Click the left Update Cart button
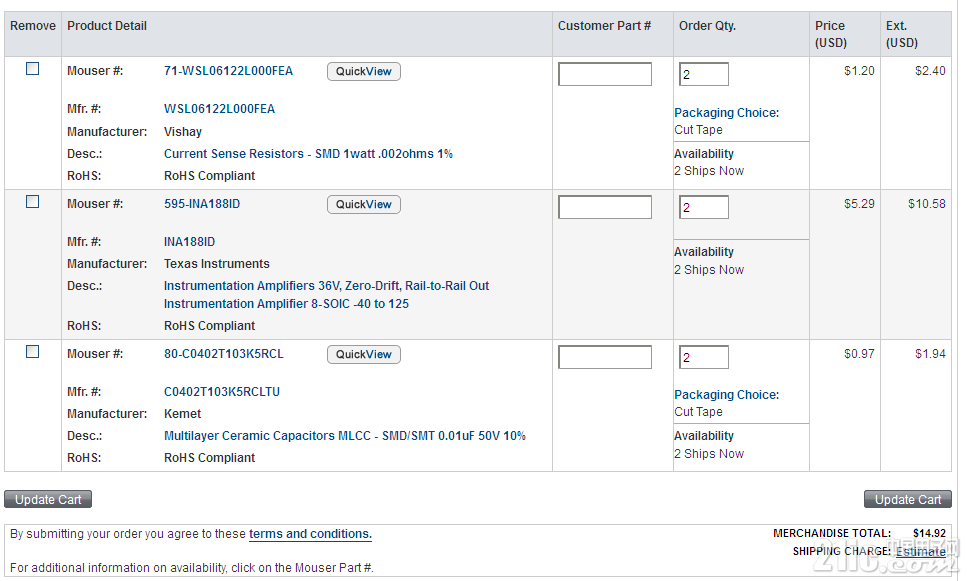The image size is (967, 581). [x=48, y=499]
